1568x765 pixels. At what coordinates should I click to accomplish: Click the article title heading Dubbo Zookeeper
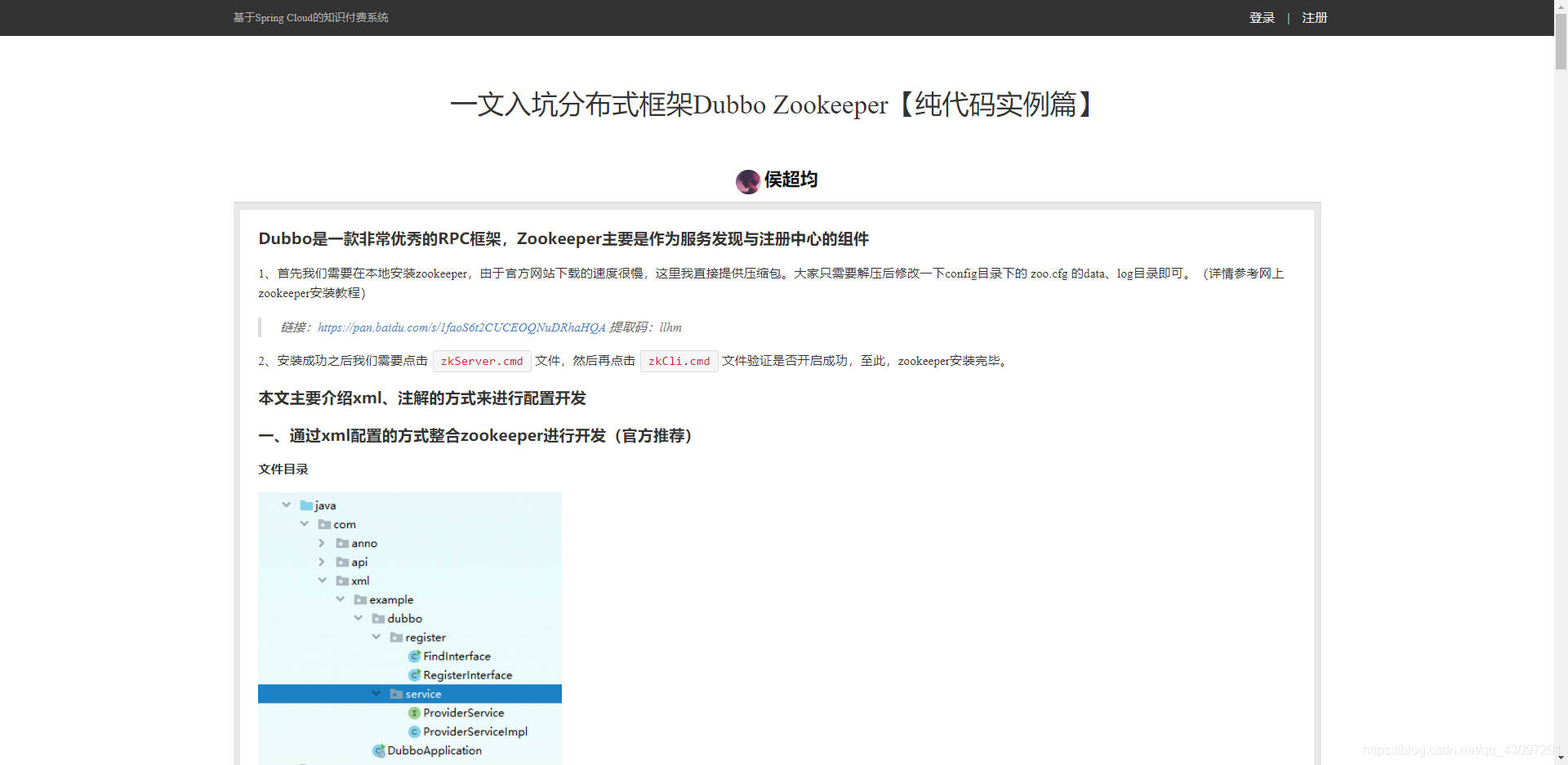coord(772,105)
